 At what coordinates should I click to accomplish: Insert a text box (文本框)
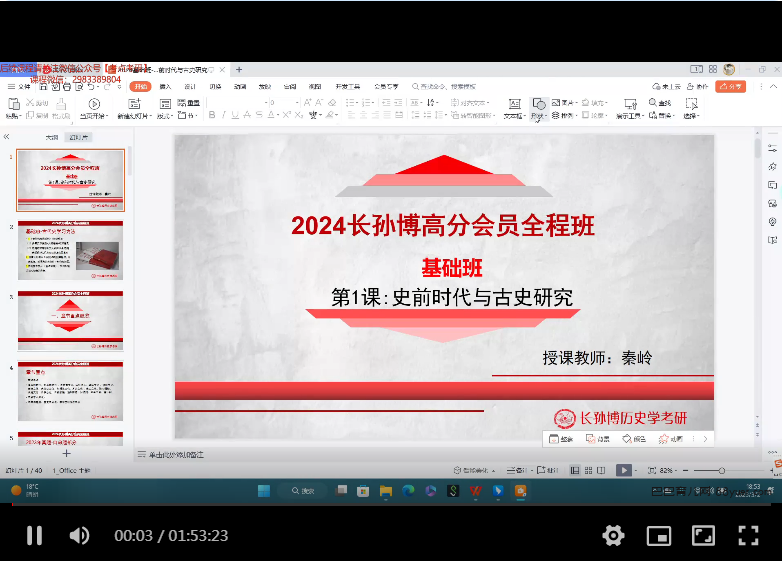point(515,108)
